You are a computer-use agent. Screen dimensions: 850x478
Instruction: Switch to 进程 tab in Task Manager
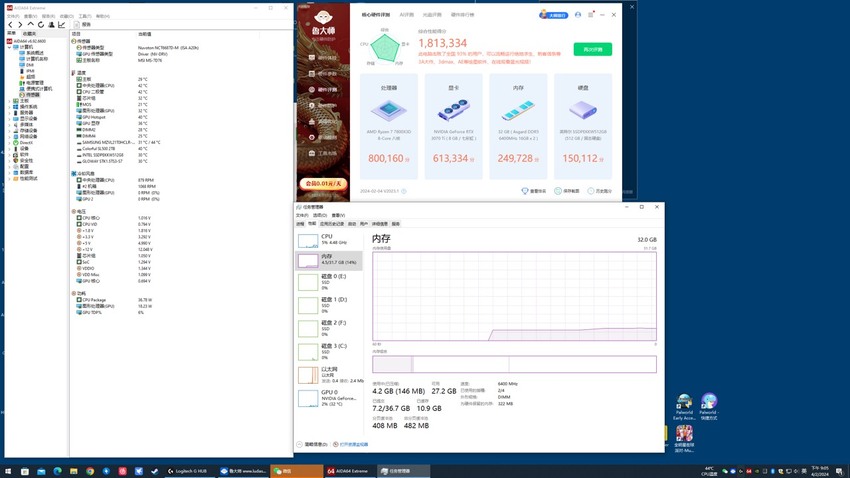pos(300,224)
